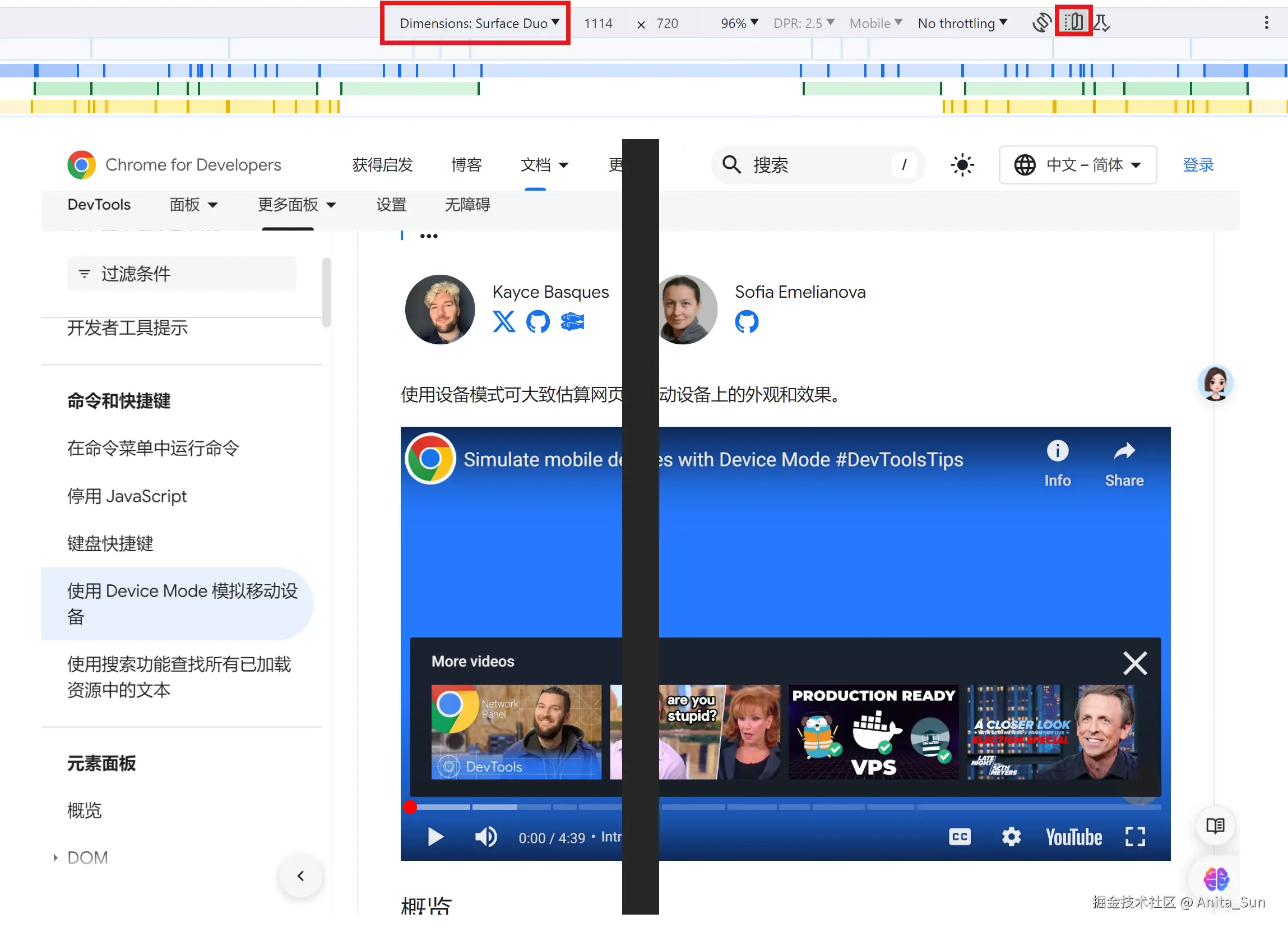Toggle the light/dark theme sun icon

click(962, 165)
